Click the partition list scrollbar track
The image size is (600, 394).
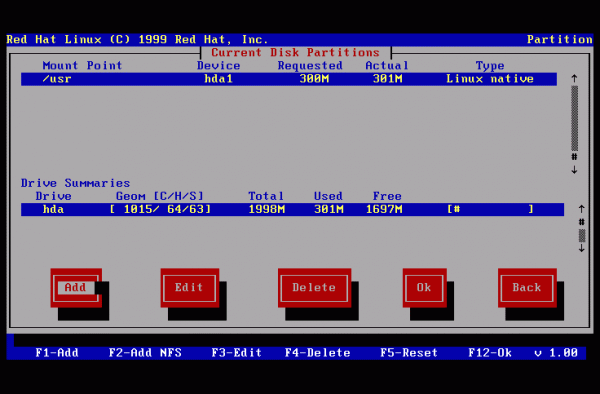[574, 118]
